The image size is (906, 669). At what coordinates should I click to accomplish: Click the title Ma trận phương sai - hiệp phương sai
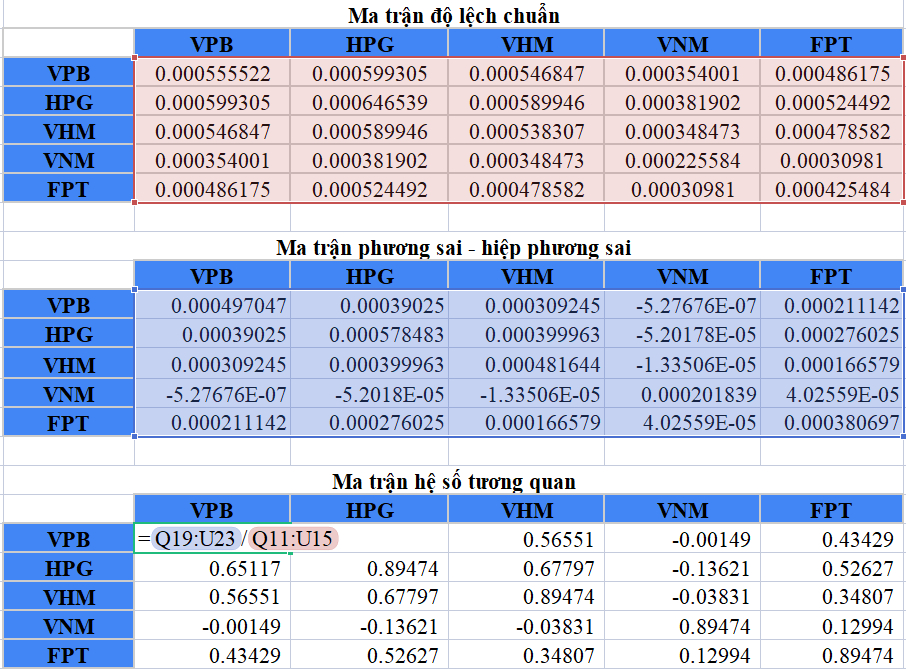click(x=454, y=248)
